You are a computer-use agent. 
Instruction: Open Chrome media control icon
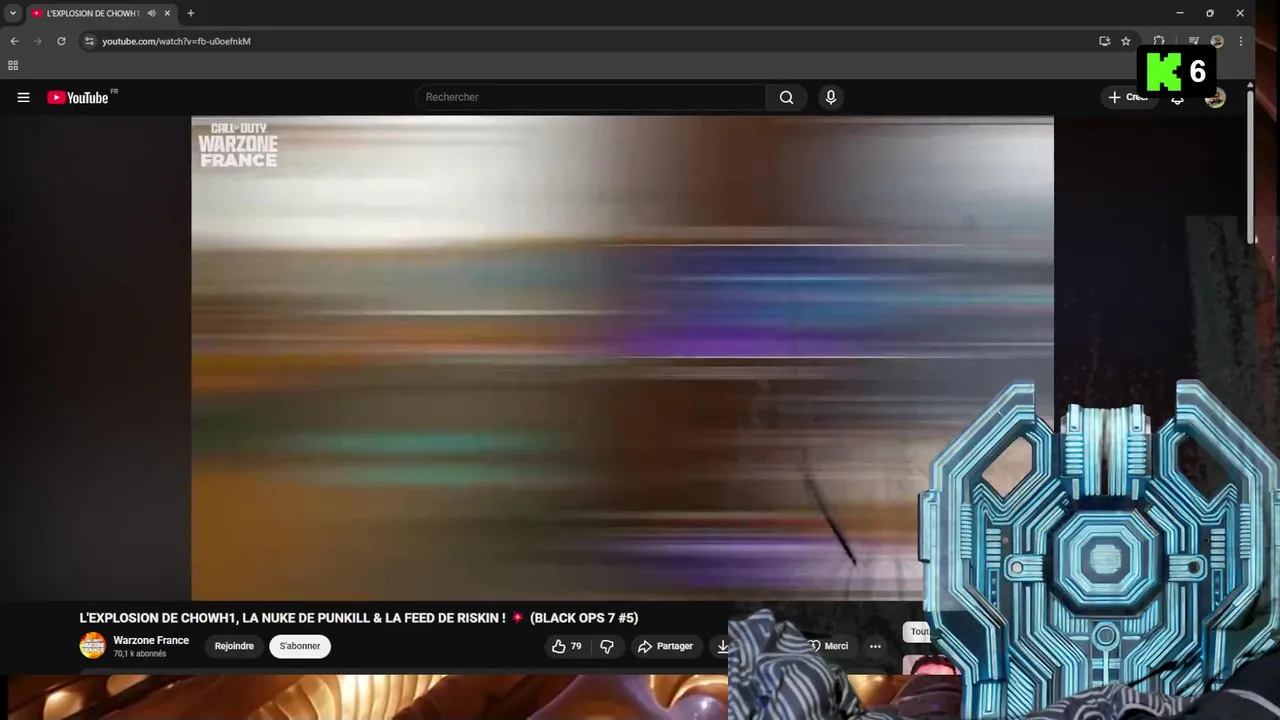pos(1194,41)
